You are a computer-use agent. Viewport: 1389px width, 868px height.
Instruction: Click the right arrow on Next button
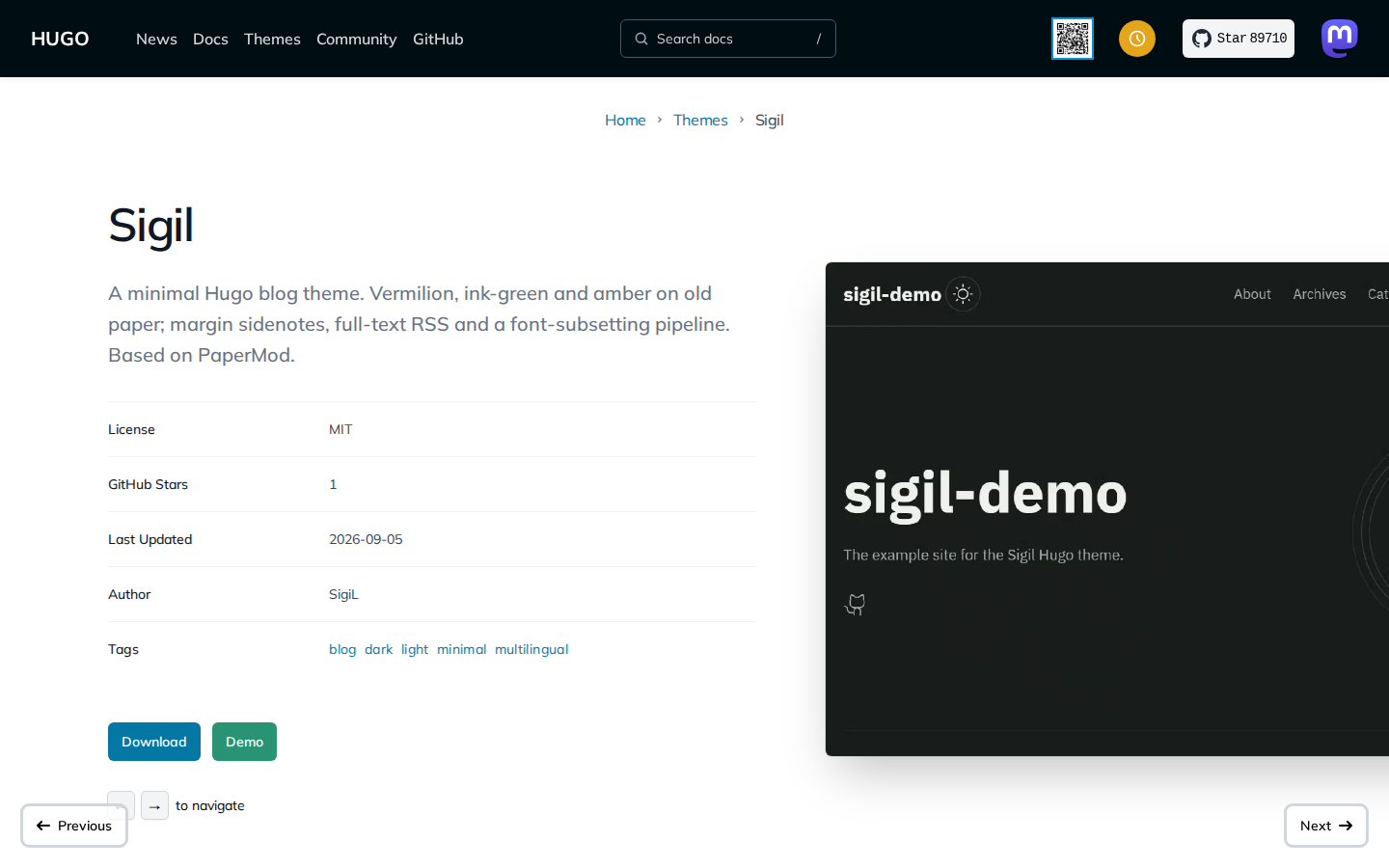tap(1346, 826)
